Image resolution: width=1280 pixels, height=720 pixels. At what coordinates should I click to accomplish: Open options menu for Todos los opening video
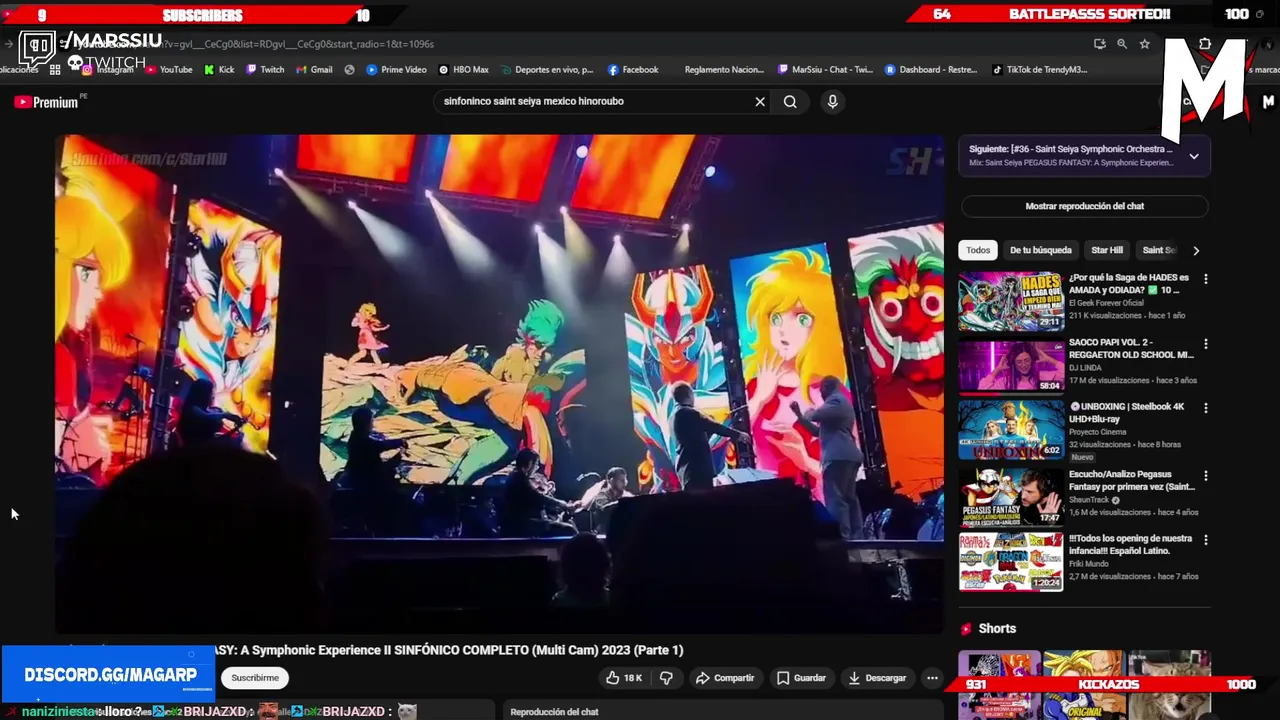coord(1205,539)
